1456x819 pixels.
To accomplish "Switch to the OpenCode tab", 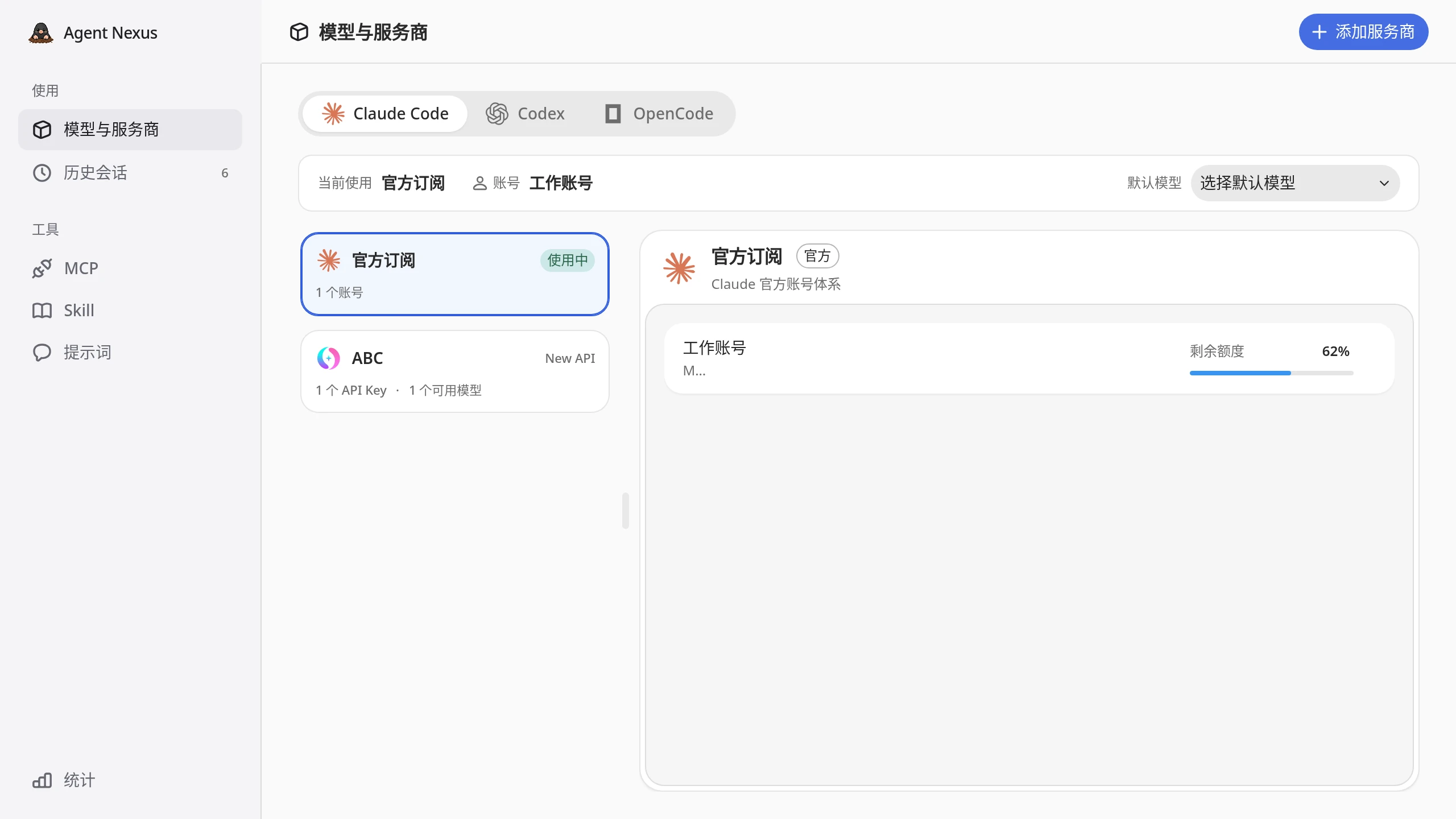I will tap(659, 114).
